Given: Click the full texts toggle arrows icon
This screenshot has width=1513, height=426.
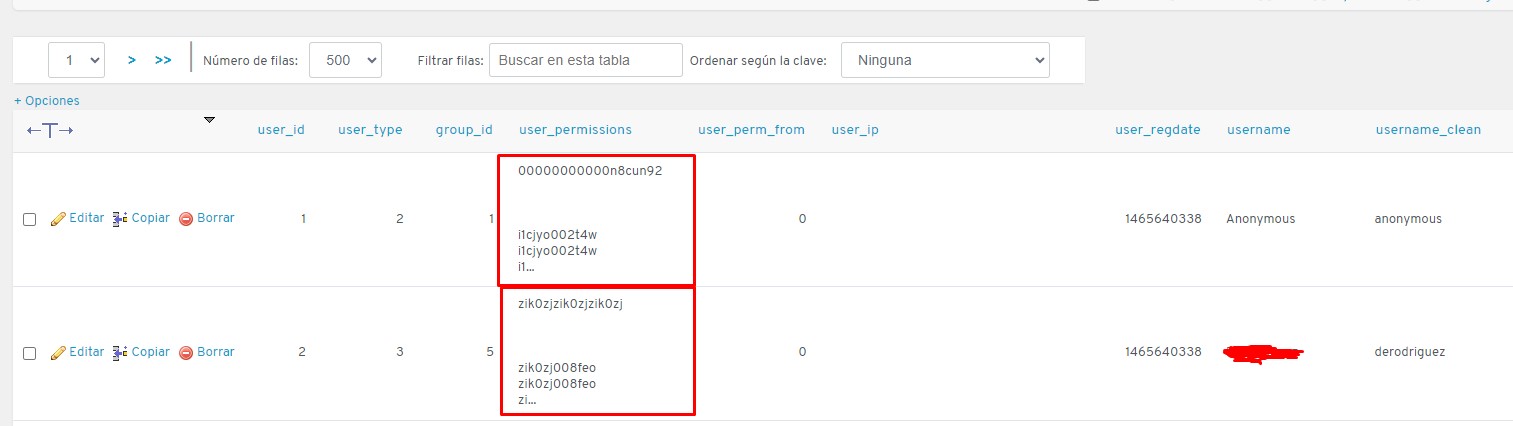Looking at the screenshot, I should tap(50, 131).
